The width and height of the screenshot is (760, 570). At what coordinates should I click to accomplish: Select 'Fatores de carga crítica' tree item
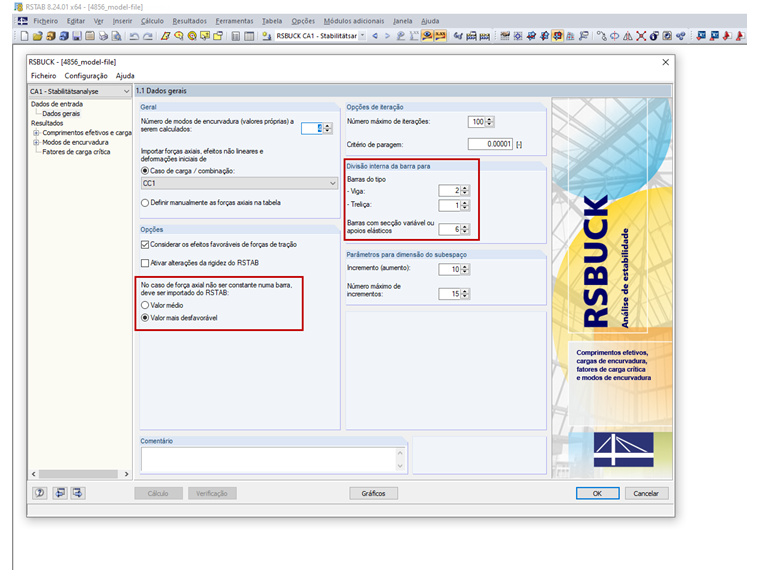coord(76,152)
